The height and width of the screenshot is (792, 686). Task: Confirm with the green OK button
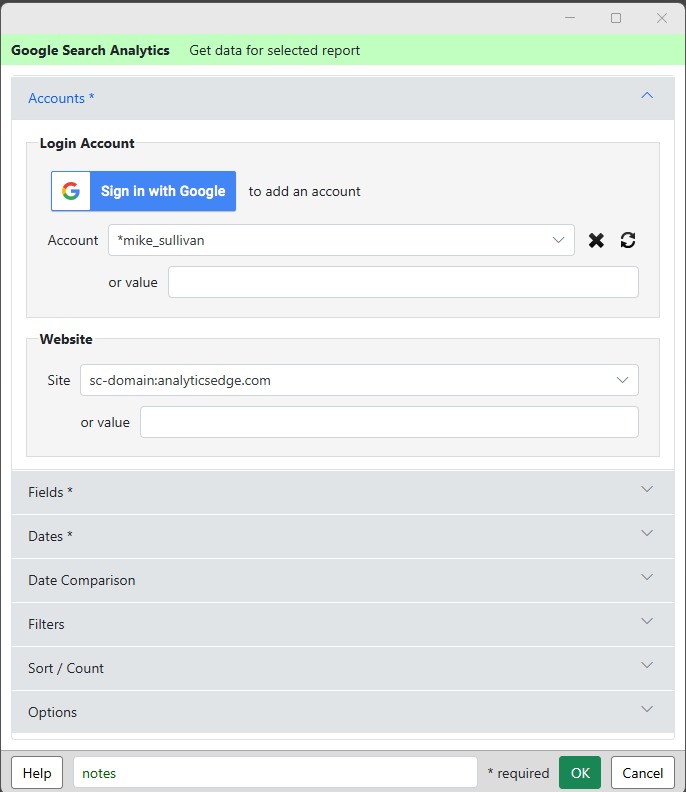(580, 773)
